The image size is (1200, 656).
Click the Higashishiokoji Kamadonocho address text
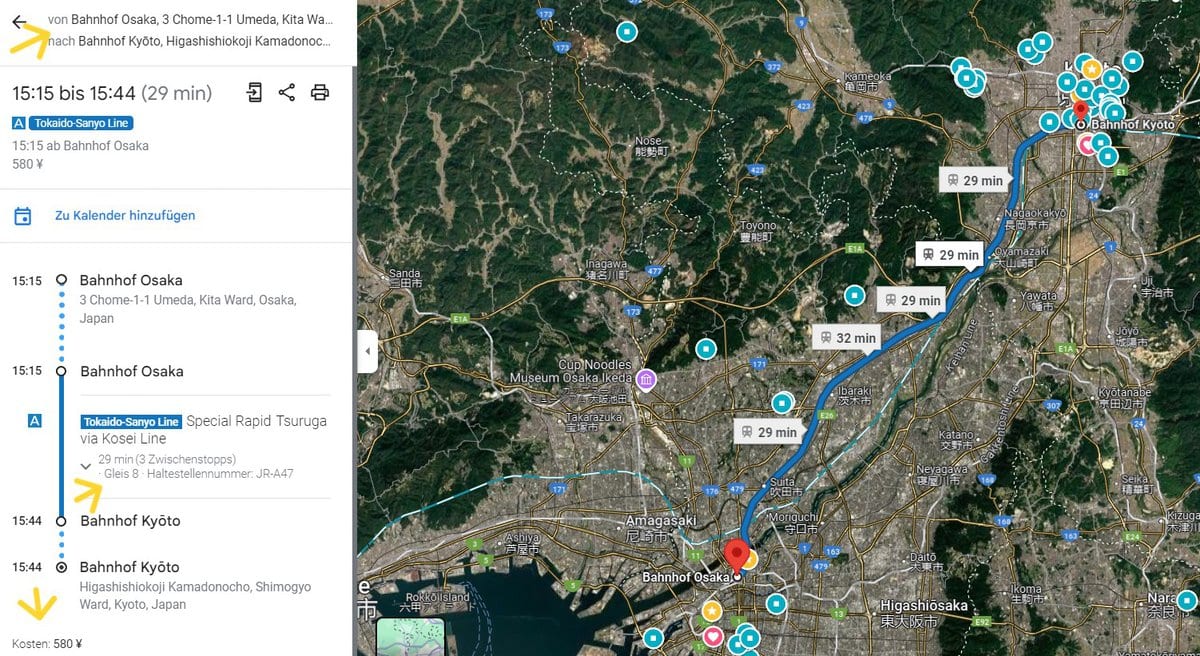point(195,595)
